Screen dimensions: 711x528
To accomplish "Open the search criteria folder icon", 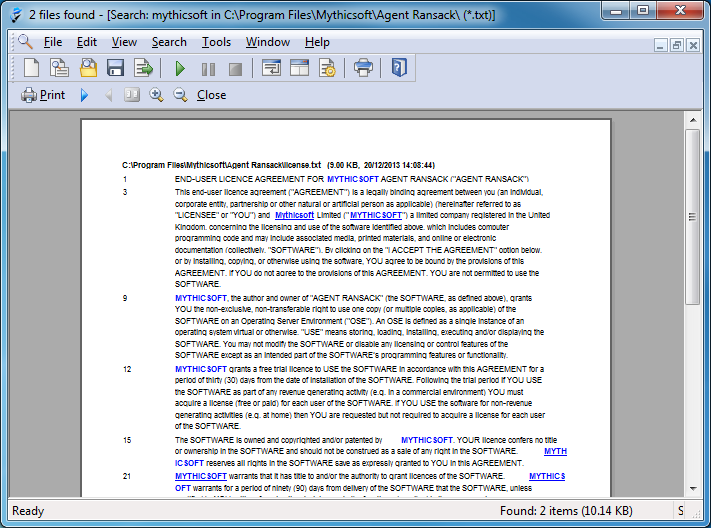I will pos(88,68).
